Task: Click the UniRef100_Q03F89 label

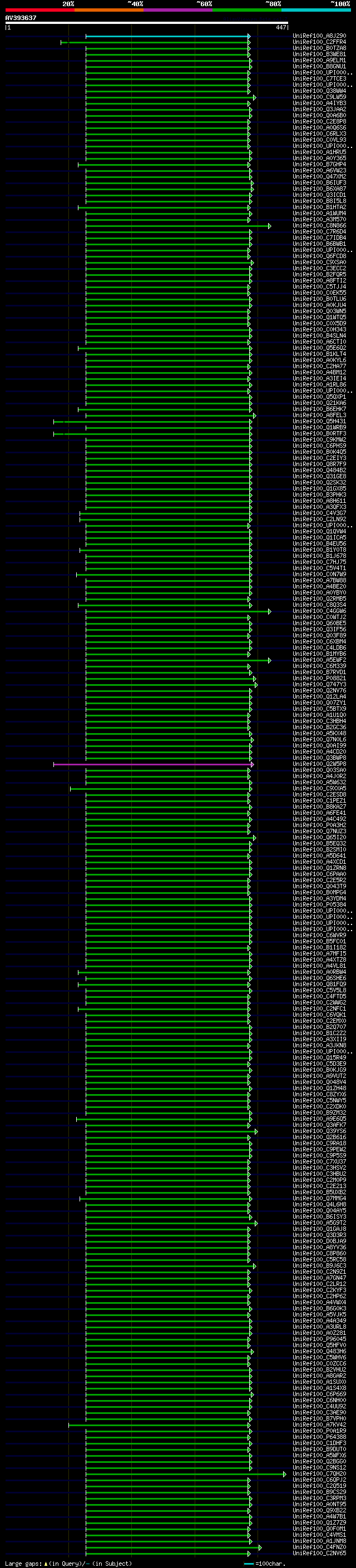Action: [319, 635]
